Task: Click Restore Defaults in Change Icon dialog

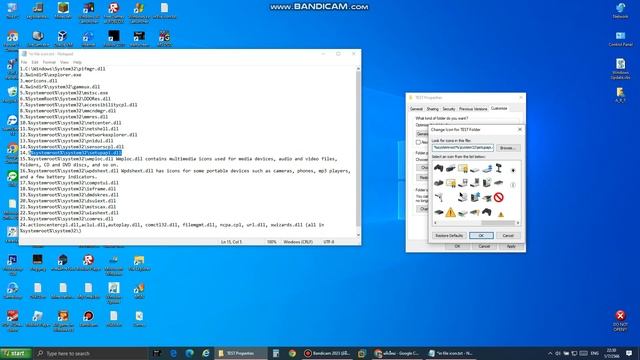Action: pos(449,236)
